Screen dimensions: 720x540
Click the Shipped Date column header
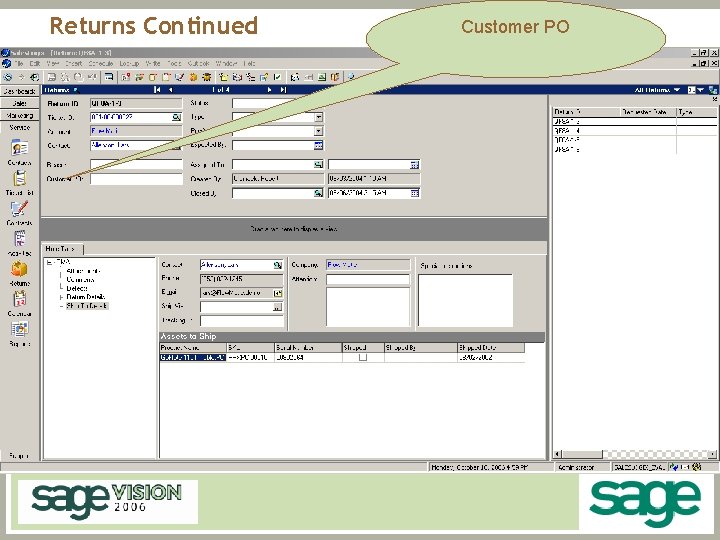491,348
